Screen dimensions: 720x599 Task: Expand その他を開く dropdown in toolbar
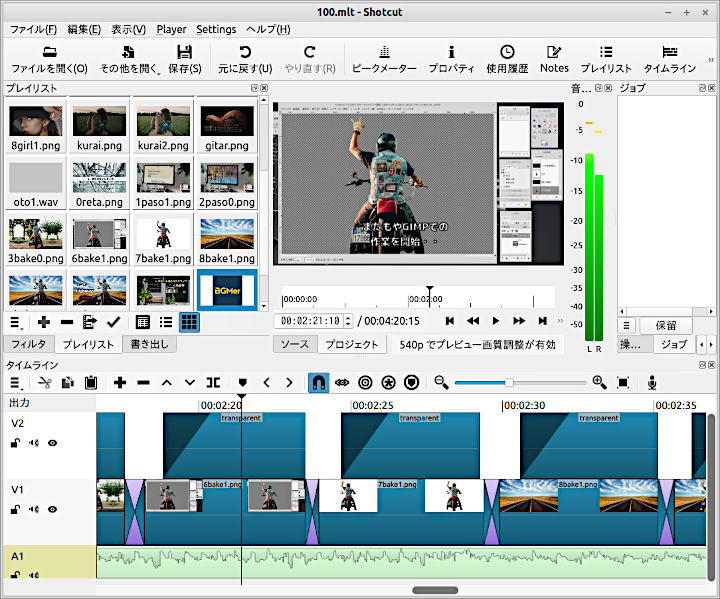coord(129,59)
